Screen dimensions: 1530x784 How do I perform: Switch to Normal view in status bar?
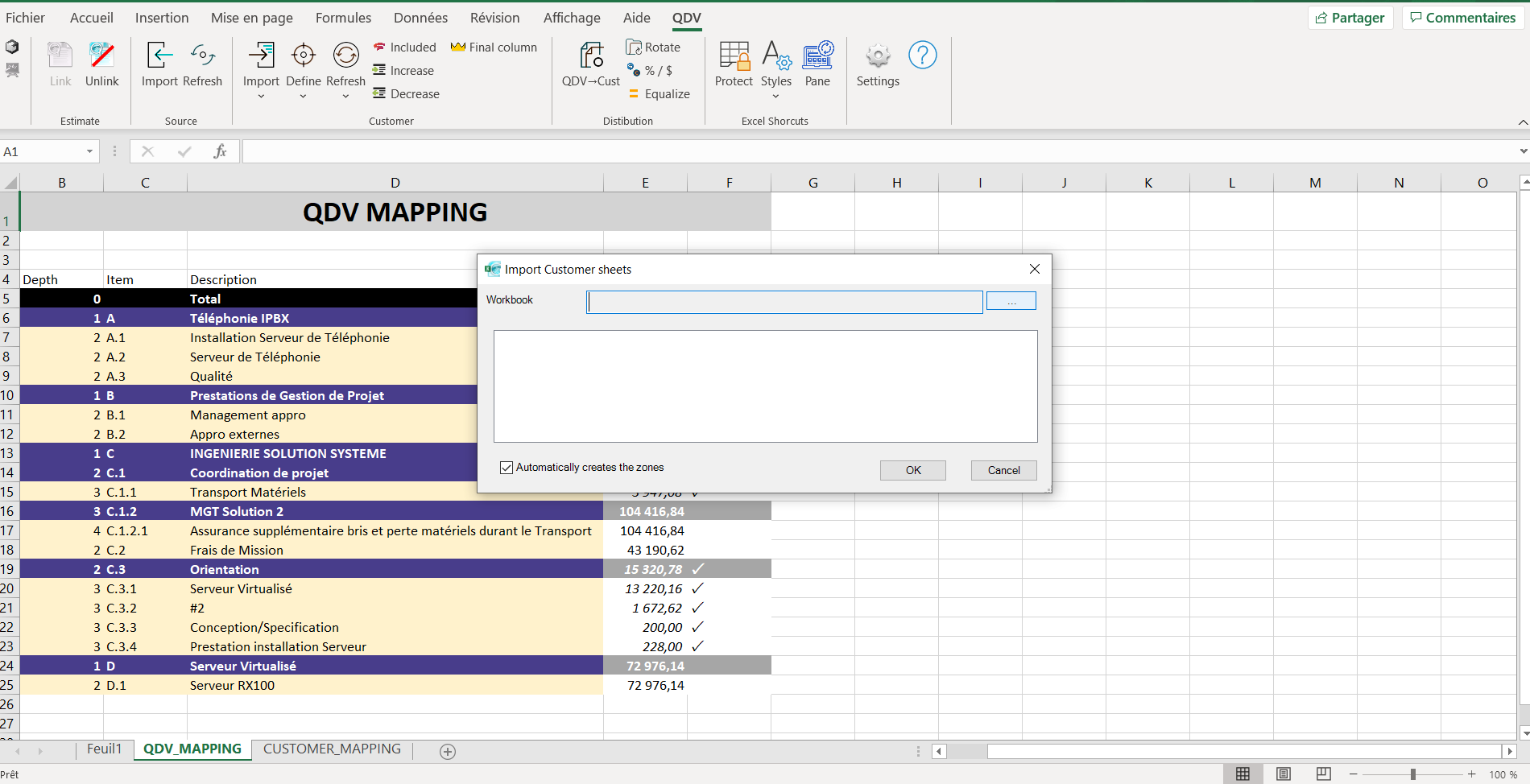click(x=1243, y=774)
